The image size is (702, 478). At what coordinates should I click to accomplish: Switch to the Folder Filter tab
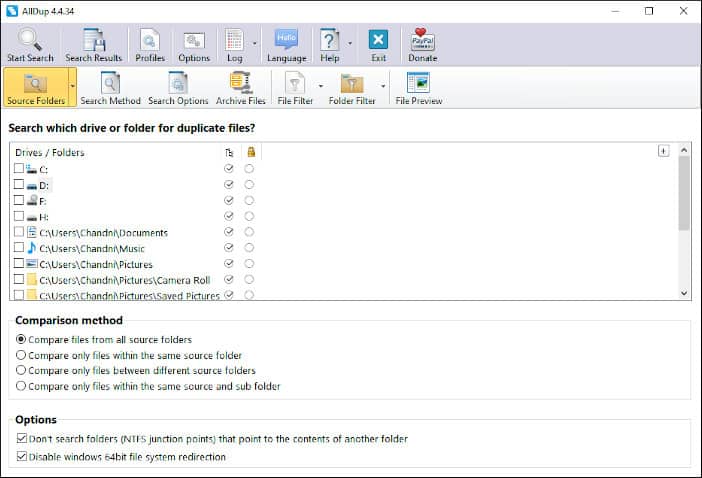coord(352,88)
